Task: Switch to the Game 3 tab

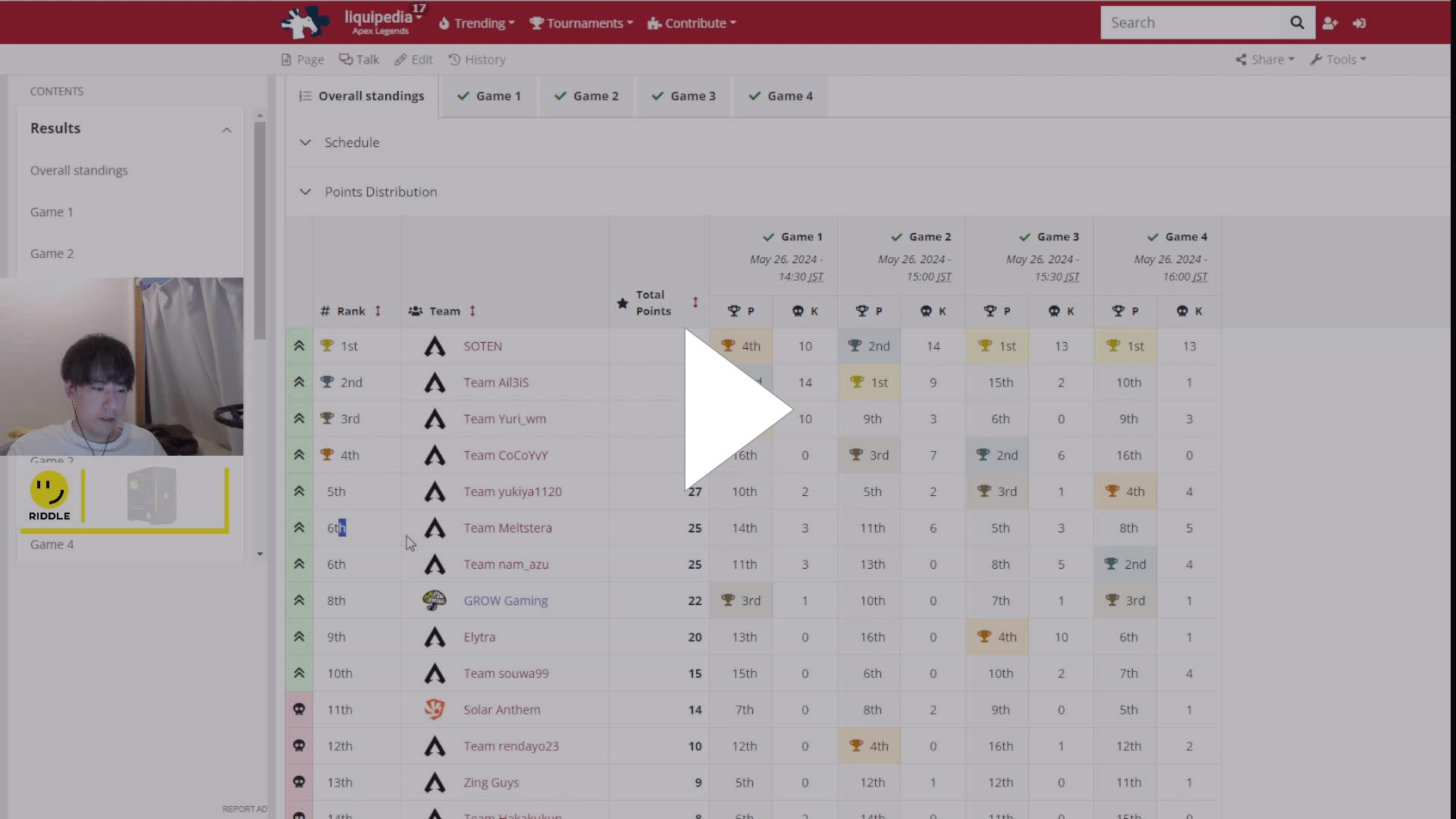Action: (x=684, y=96)
